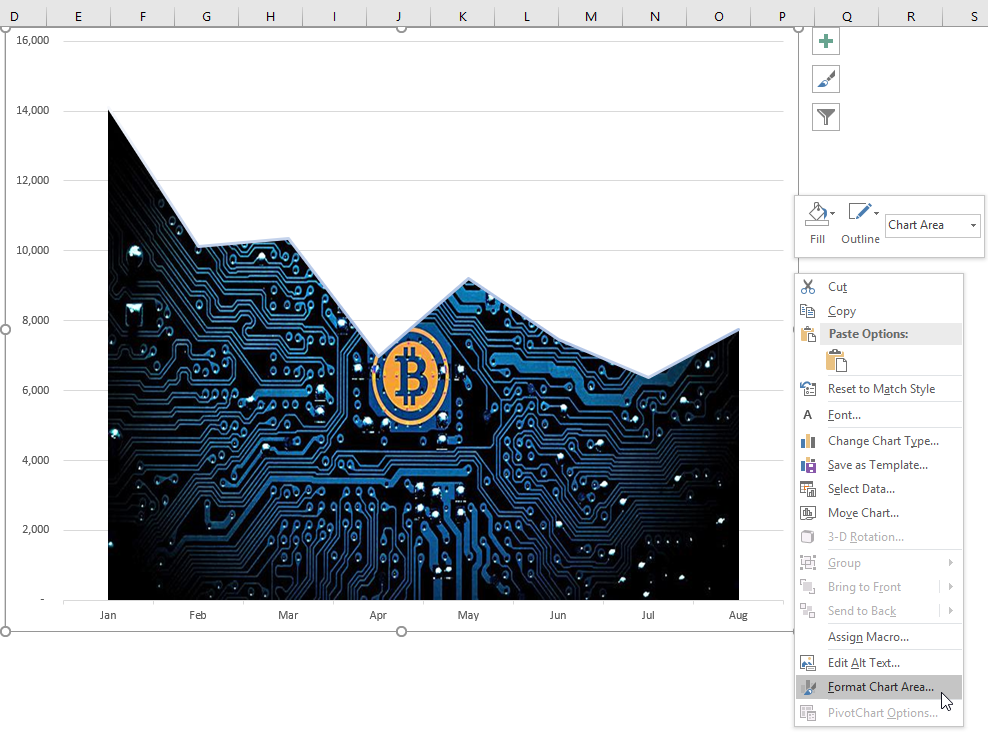Click the Paste clipboard option icon
Viewport: 988px width, 735px height.
tap(836, 361)
